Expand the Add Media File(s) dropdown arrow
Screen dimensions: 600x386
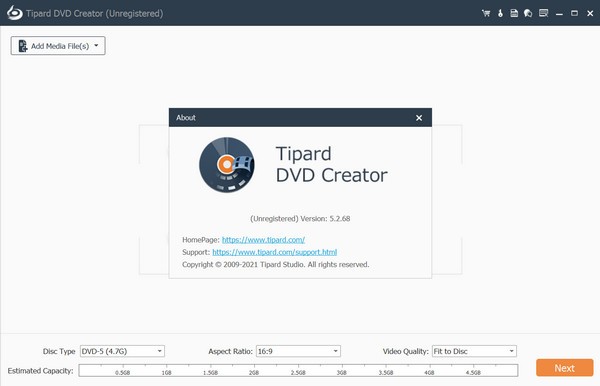click(96, 46)
